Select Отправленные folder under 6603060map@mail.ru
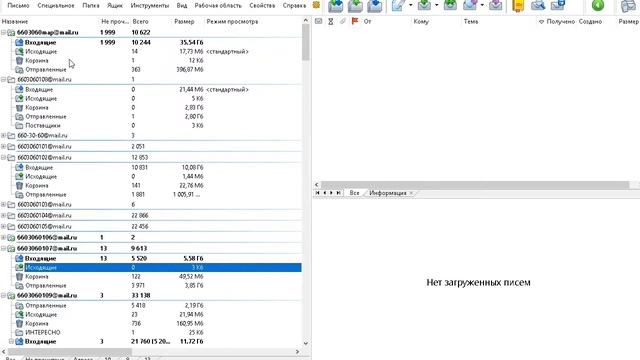Viewport: 640px width, 360px height. (x=46, y=70)
